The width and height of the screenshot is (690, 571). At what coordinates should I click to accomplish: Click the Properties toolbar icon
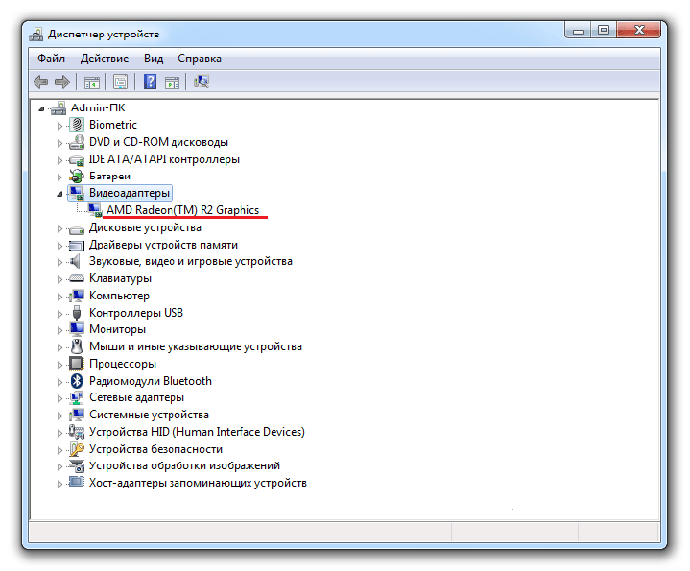tap(120, 82)
